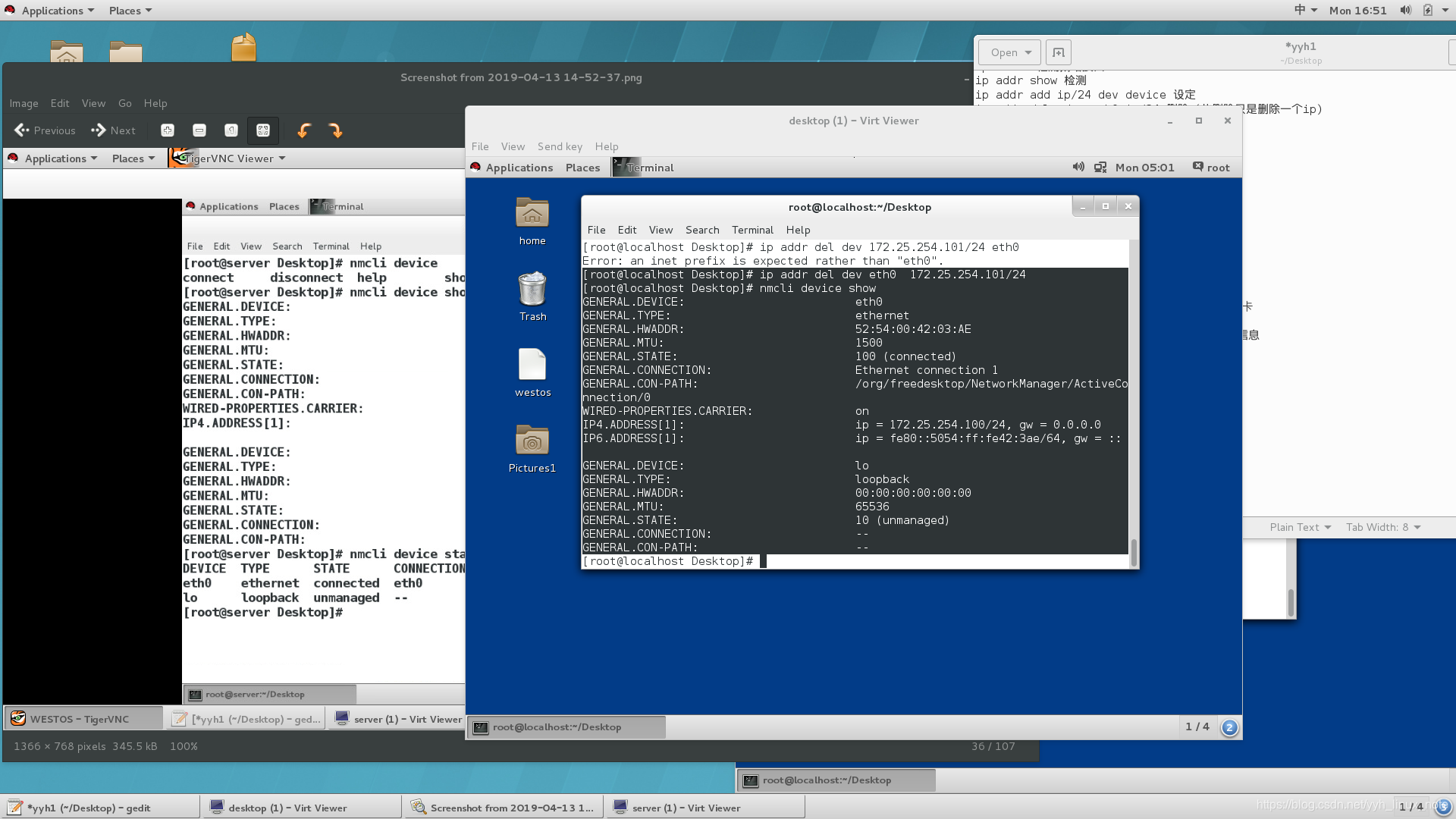Click the zoom in icon in image viewer

coord(168,130)
